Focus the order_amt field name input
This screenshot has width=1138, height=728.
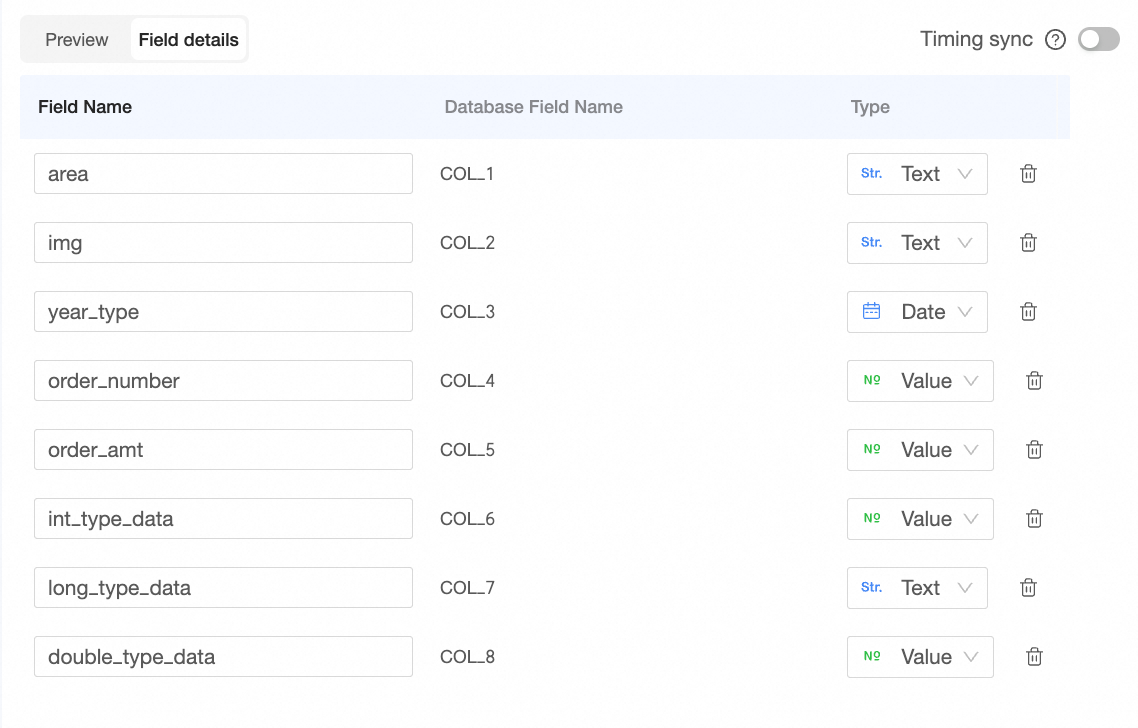223,449
